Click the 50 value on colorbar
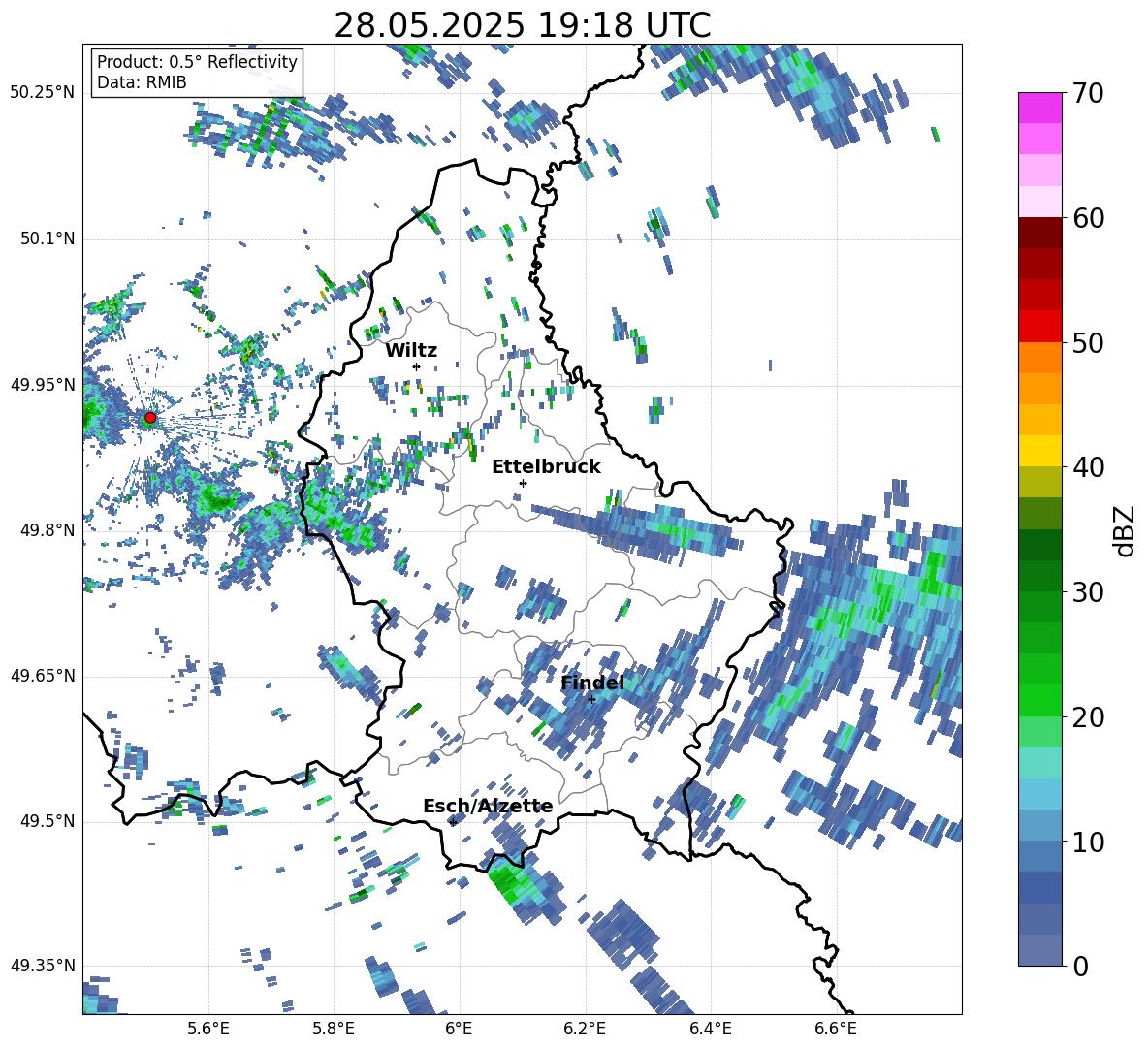1148x1048 pixels. 1088,342
